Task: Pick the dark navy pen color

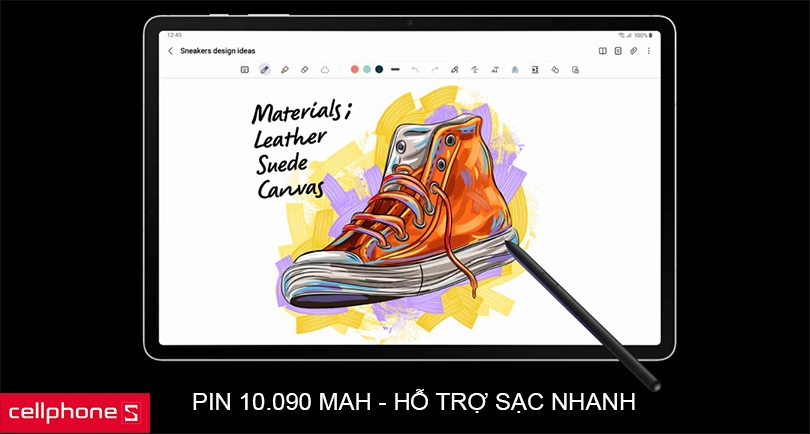Action: tap(379, 69)
